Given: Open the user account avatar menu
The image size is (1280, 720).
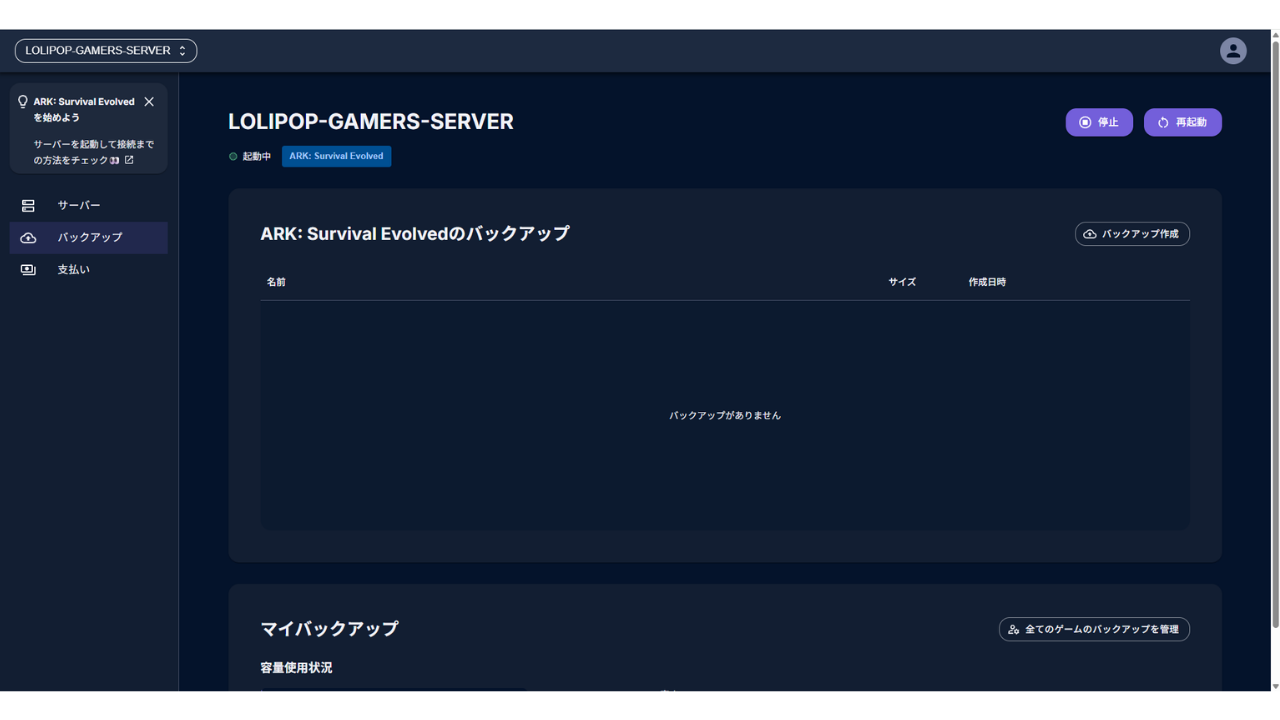Looking at the screenshot, I should tap(1233, 51).
